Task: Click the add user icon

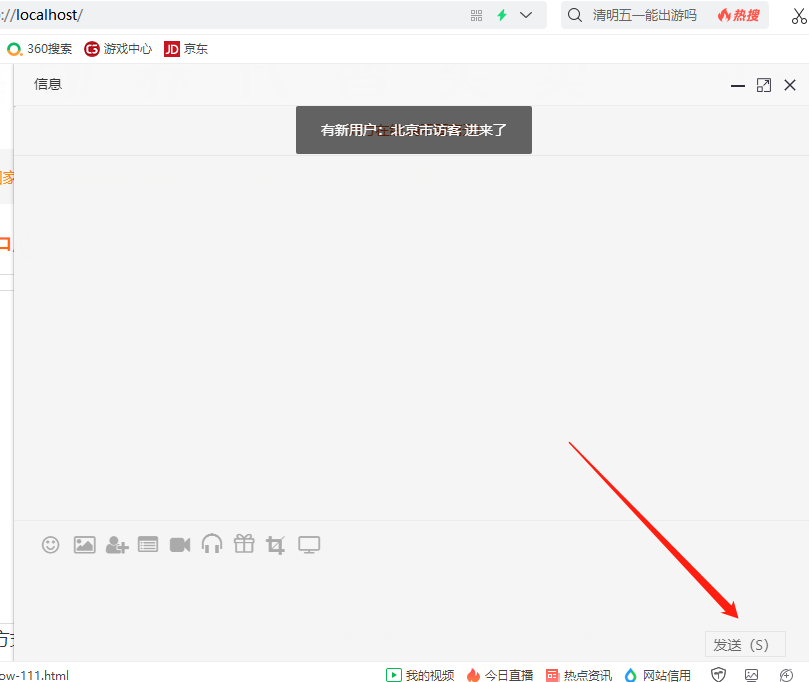Action: pyautogui.click(x=117, y=545)
